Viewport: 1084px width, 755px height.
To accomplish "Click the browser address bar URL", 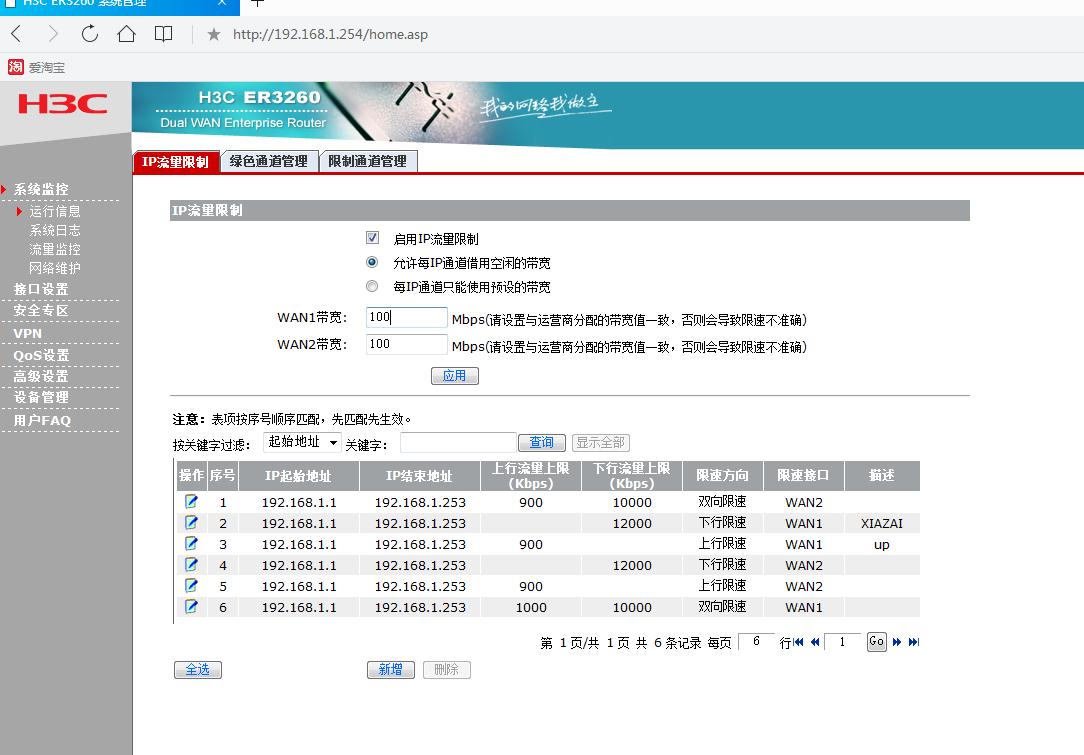I will pyautogui.click(x=330, y=34).
